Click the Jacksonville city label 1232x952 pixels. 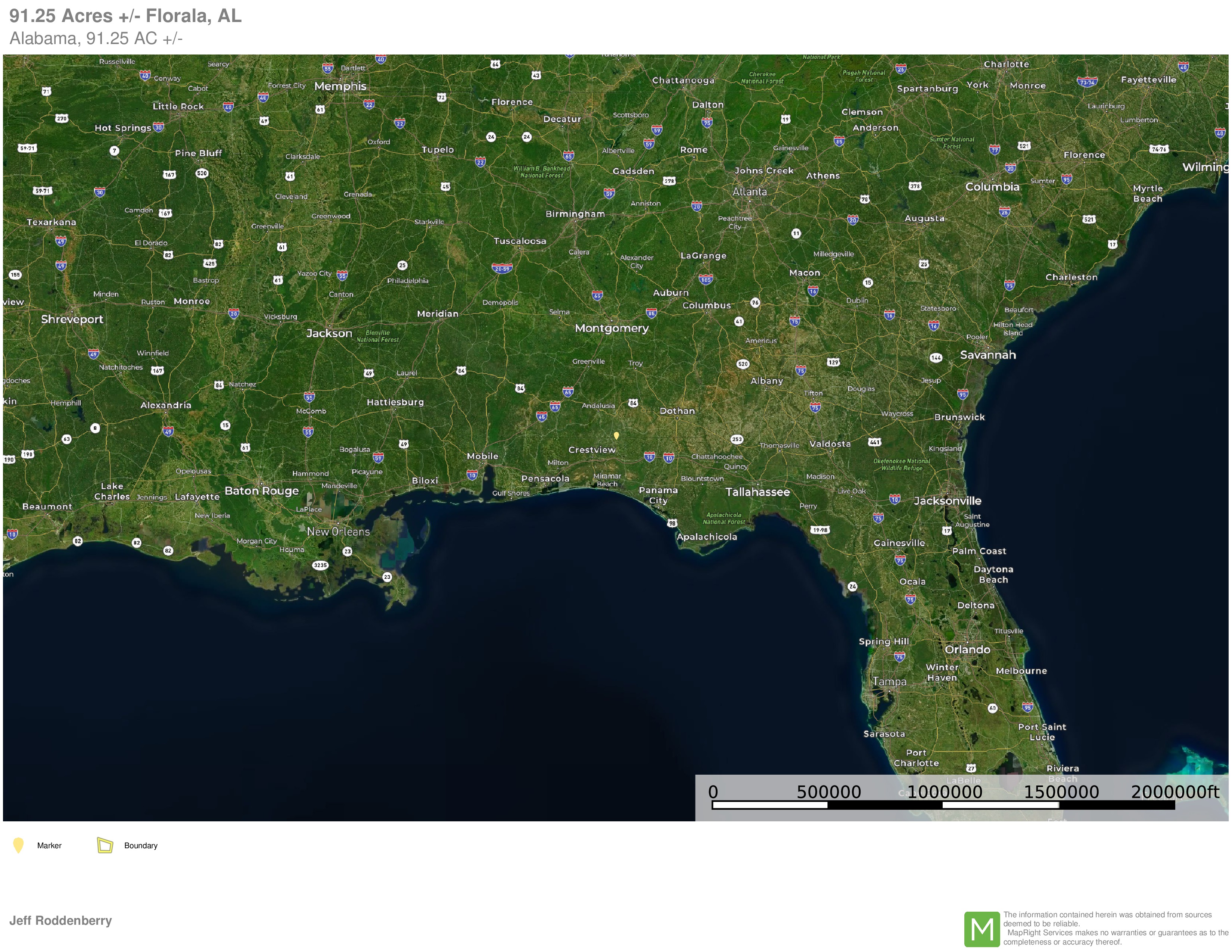point(947,501)
